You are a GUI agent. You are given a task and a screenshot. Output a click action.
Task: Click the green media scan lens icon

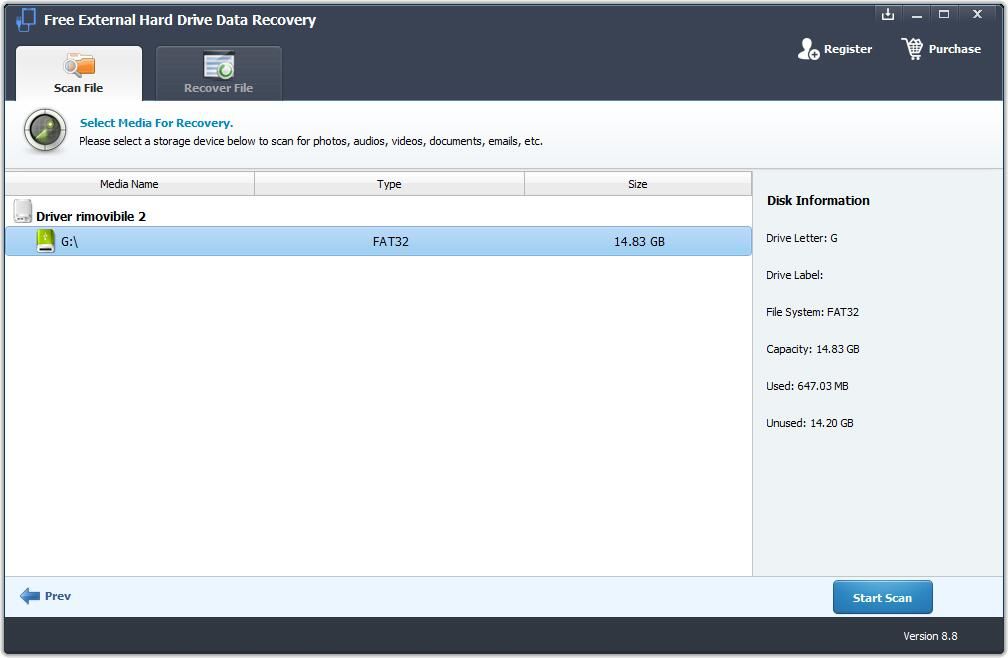pyautogui.click(x=44, y=130)
